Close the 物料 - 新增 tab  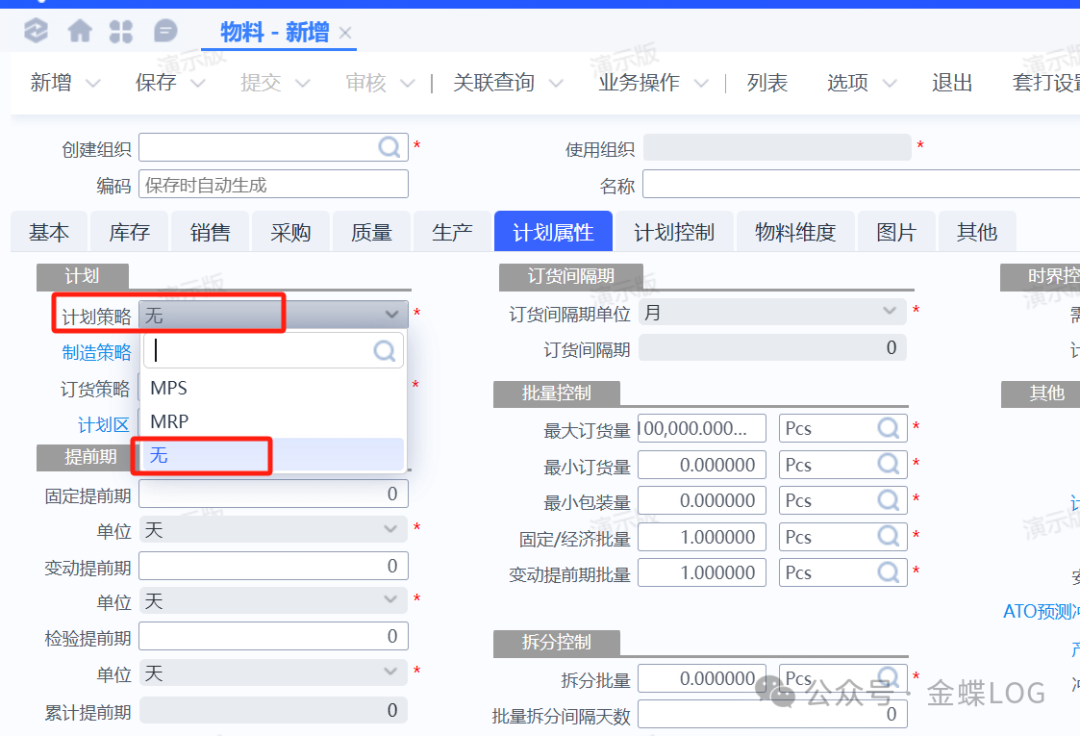[x=345, y=33]
